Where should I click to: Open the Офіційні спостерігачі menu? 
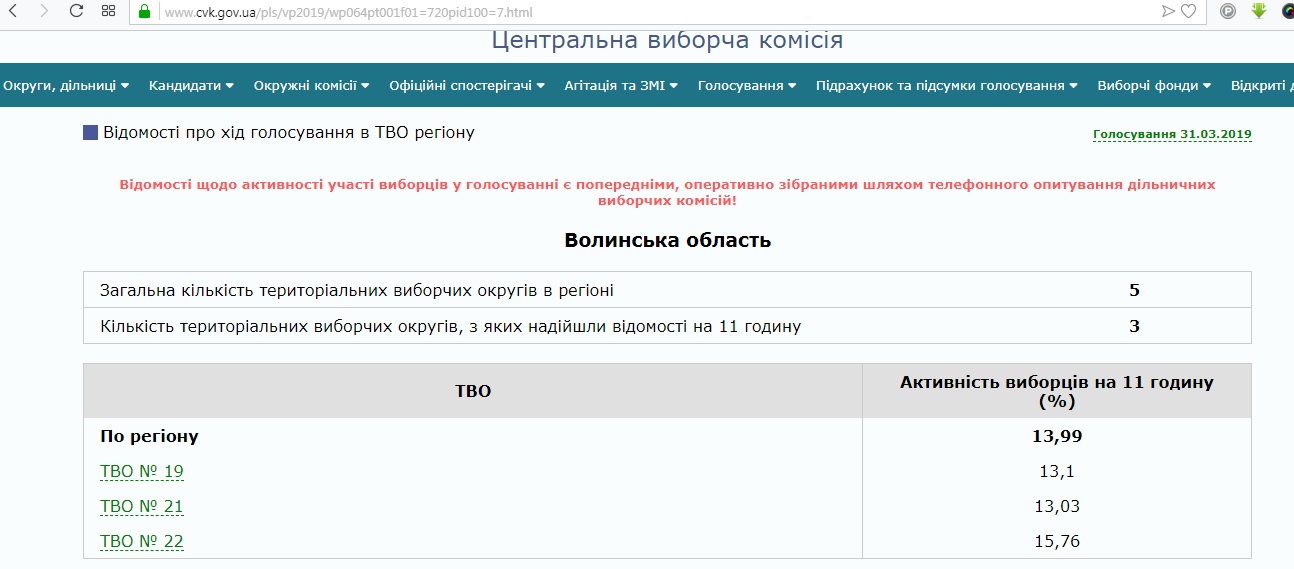[x=467, y=86]
